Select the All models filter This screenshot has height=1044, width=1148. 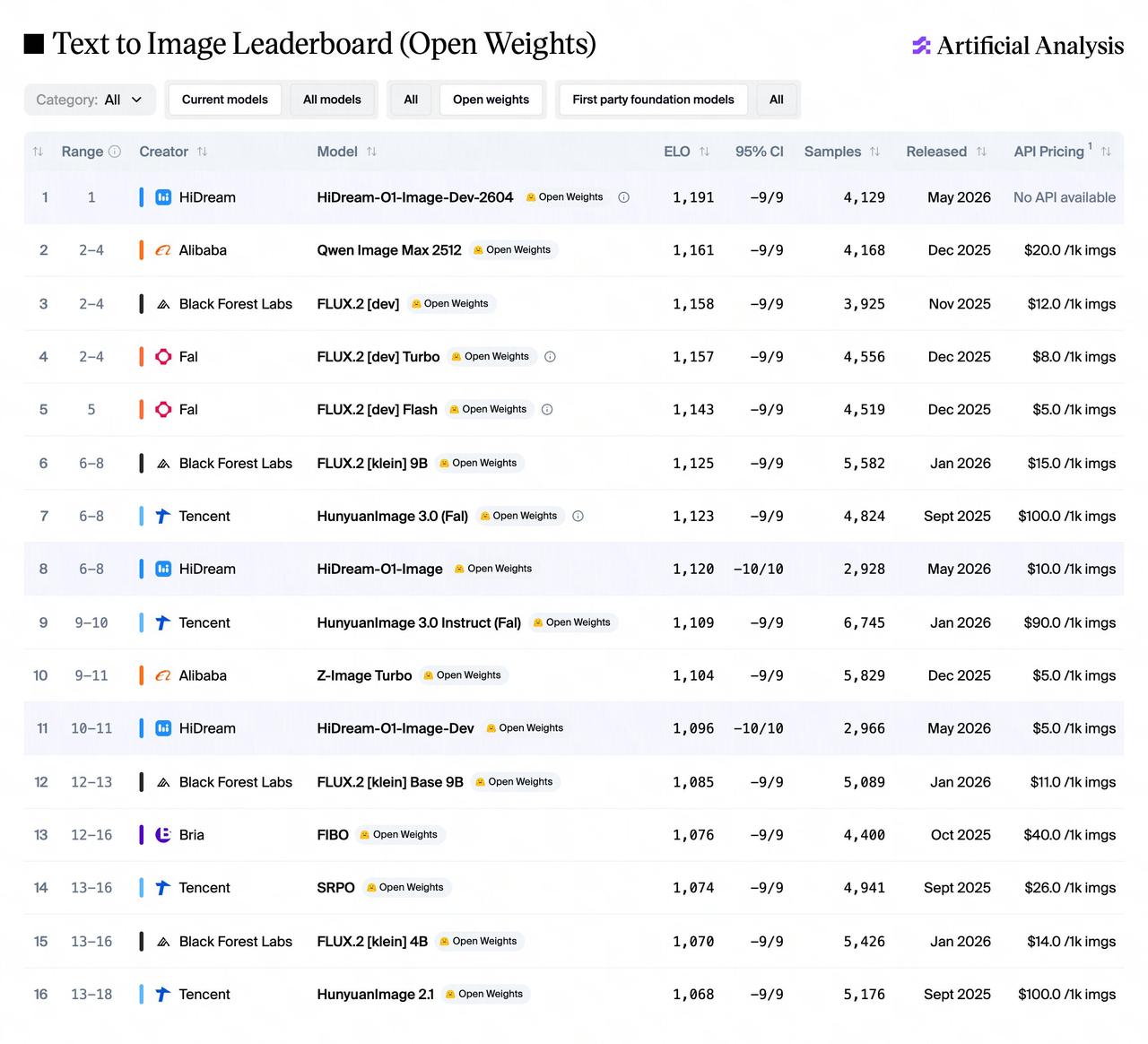click(x=332, y=100)
